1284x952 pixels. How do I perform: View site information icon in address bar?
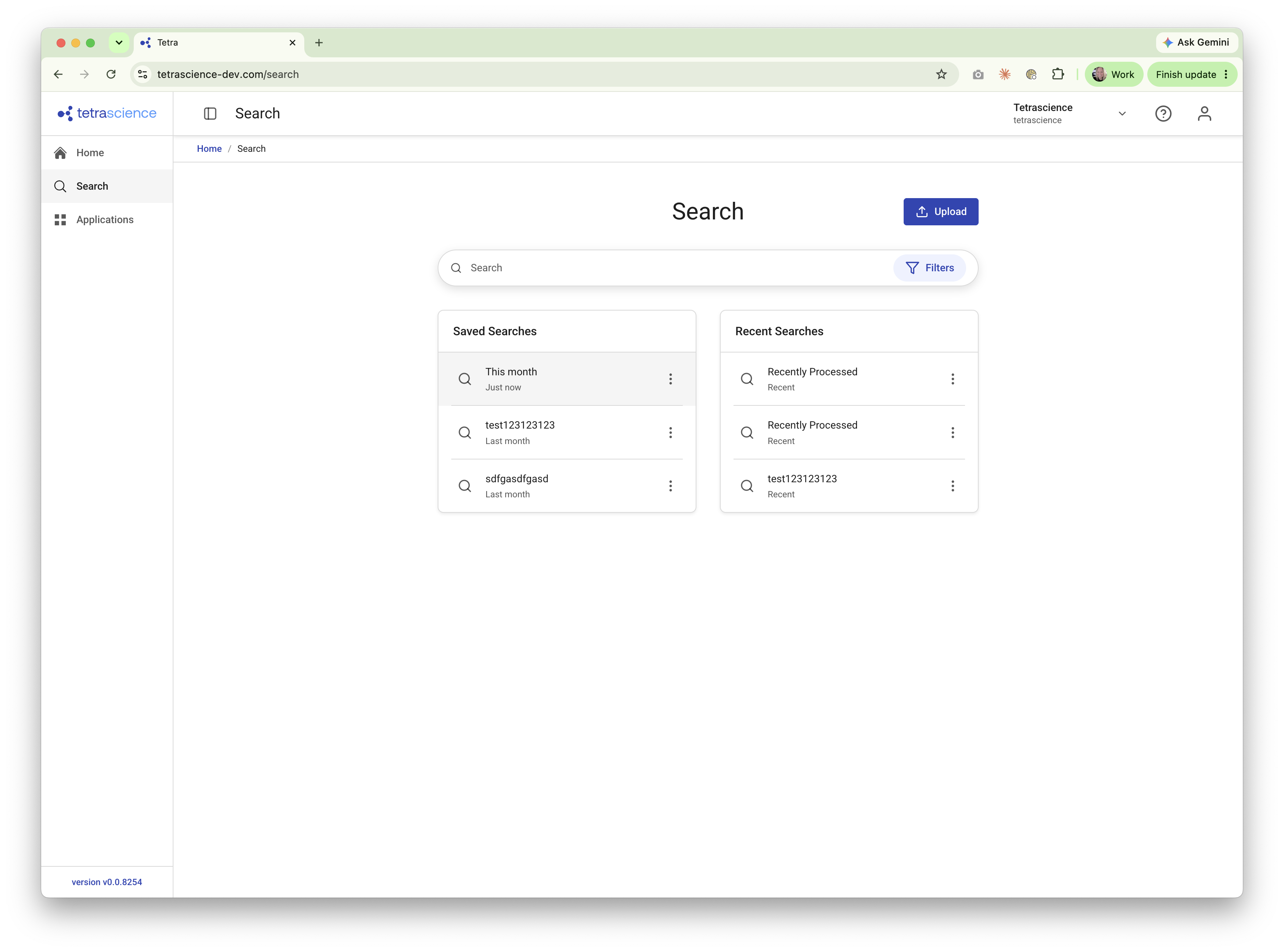(x=143, y=74)
